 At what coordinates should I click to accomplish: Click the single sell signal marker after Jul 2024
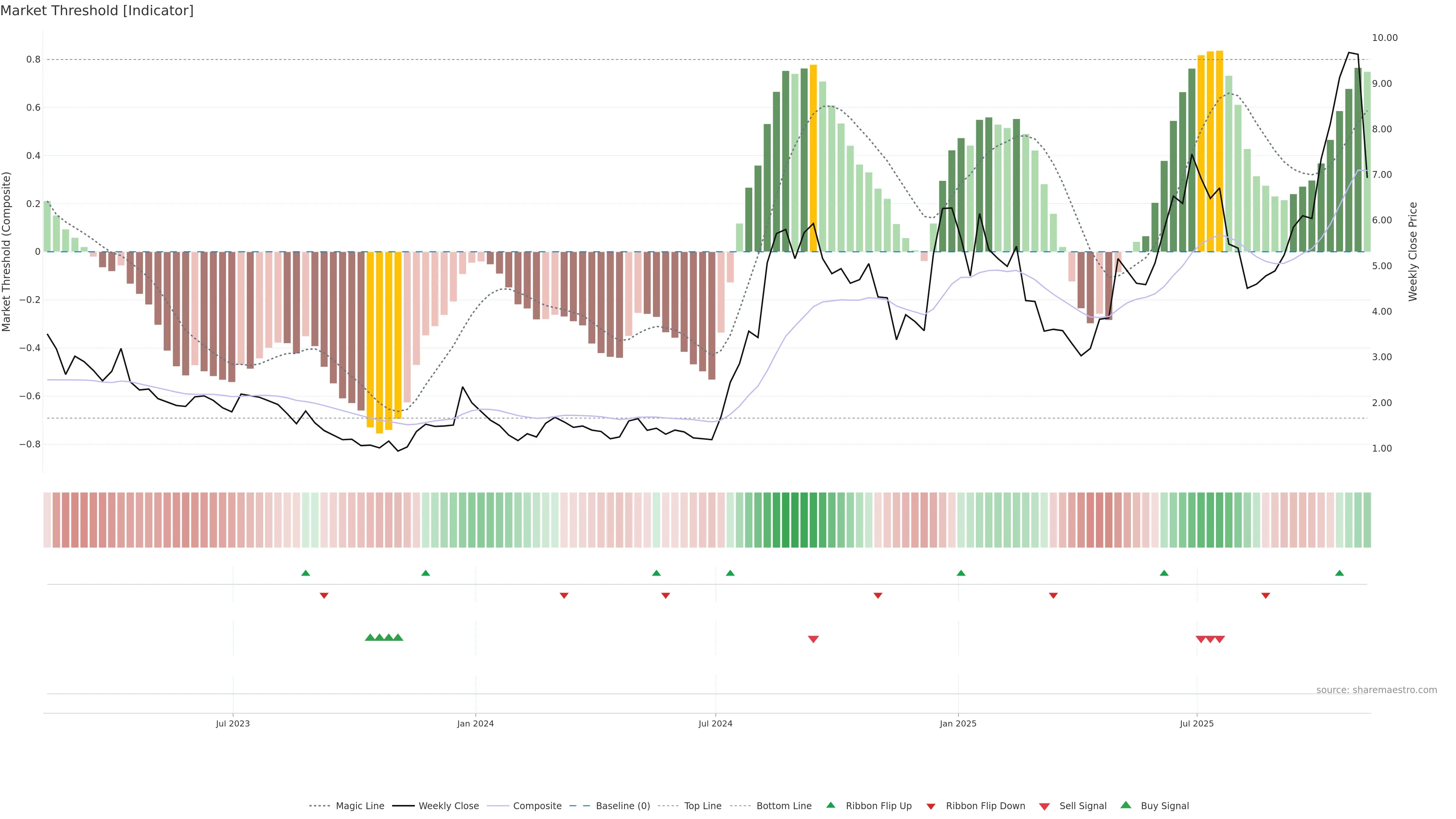coord(813,639)
